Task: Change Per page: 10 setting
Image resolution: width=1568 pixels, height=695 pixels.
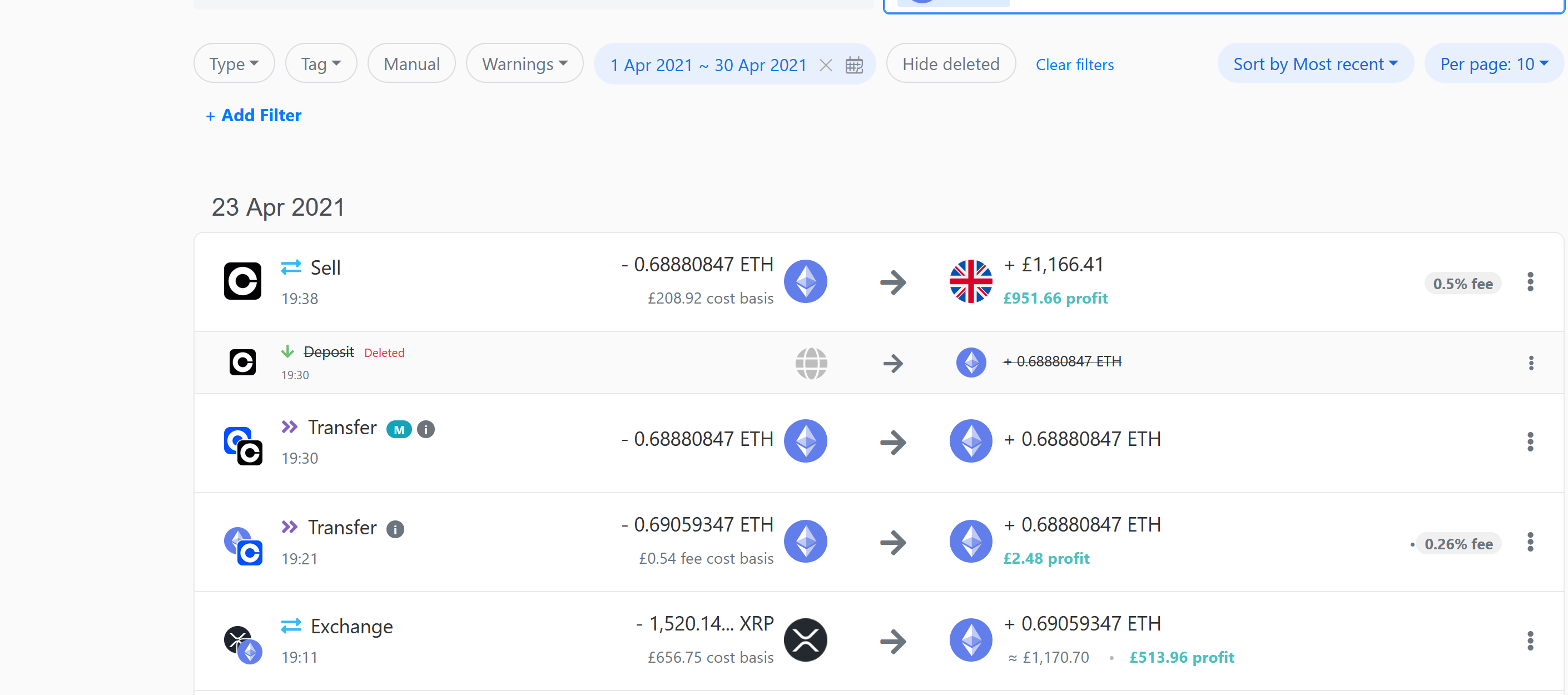Action: coord(1493,63)
